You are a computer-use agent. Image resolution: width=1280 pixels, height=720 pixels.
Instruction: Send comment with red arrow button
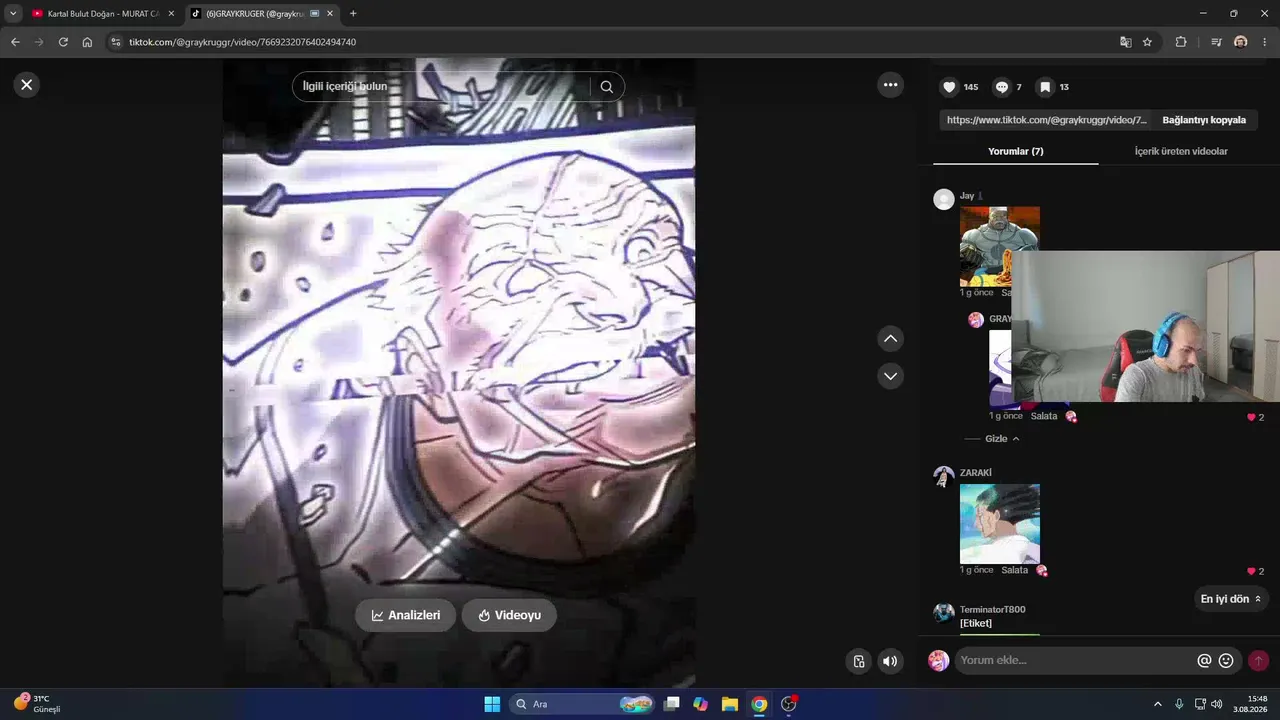(x=1258, y=661)
